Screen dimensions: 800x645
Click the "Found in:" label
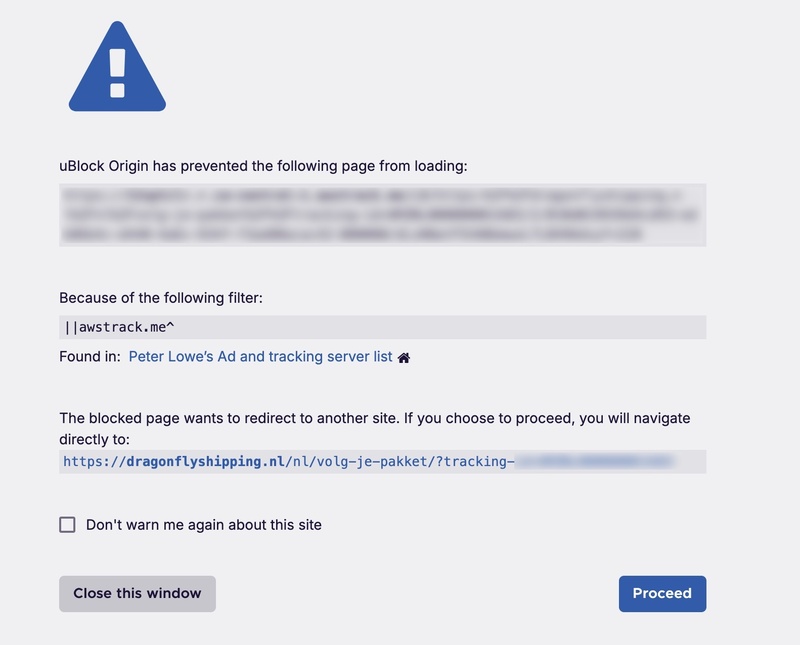(x=90, y=356)
